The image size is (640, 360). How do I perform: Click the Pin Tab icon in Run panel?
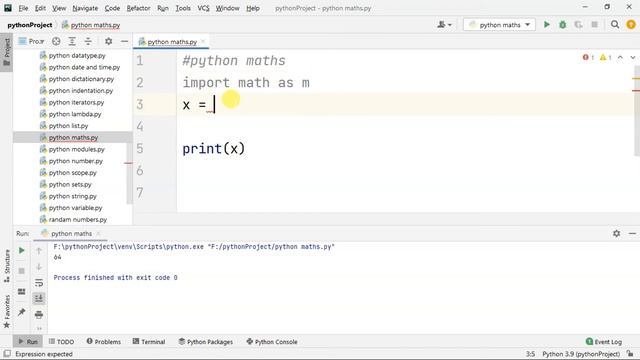click(x=22, y=312)
